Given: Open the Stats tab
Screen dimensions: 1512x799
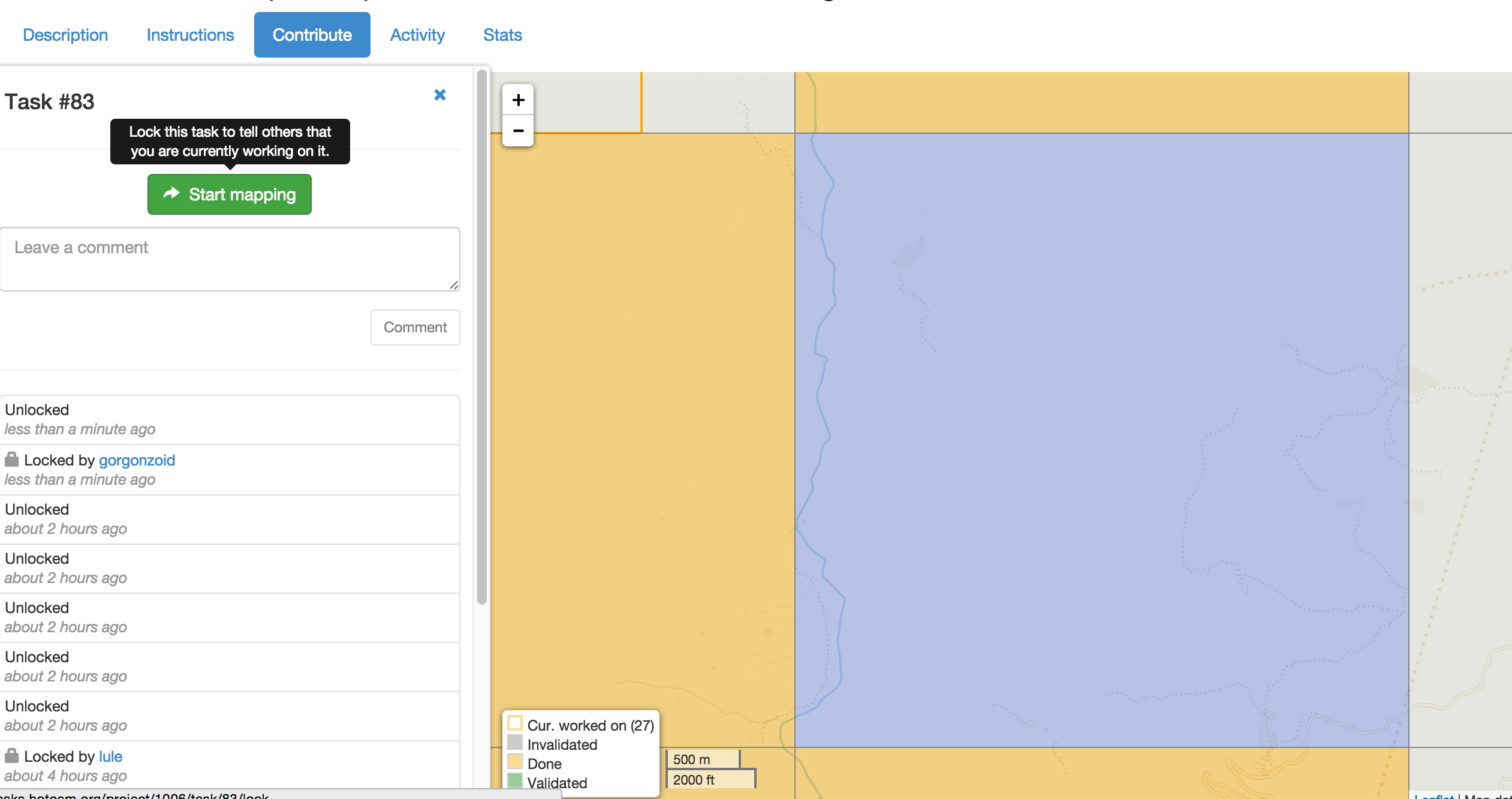Looking at the screenshot, I should pyautogui.click(x=501, y=35).
